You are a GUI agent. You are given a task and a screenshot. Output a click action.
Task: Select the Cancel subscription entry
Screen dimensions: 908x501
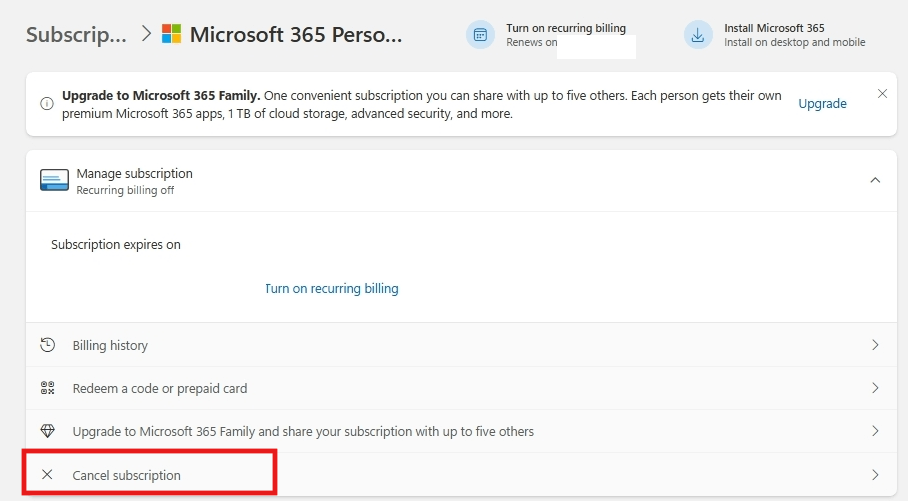click(x=461, y=474)
